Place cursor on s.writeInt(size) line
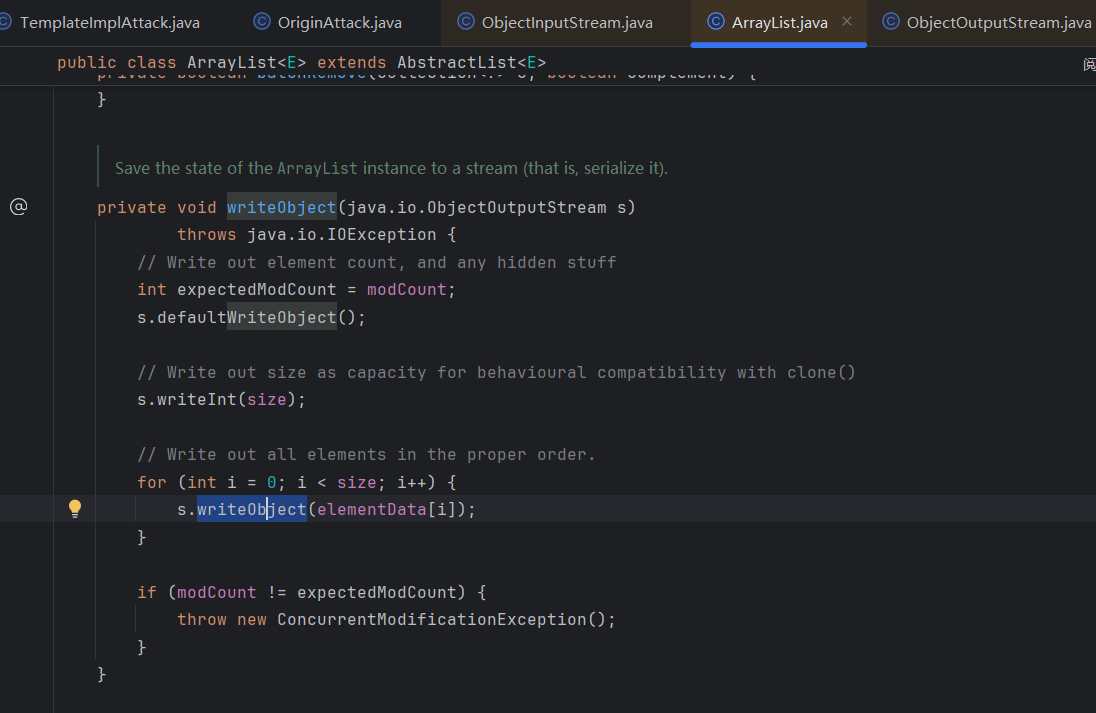The image size is (1096, 713). point(220,400)
